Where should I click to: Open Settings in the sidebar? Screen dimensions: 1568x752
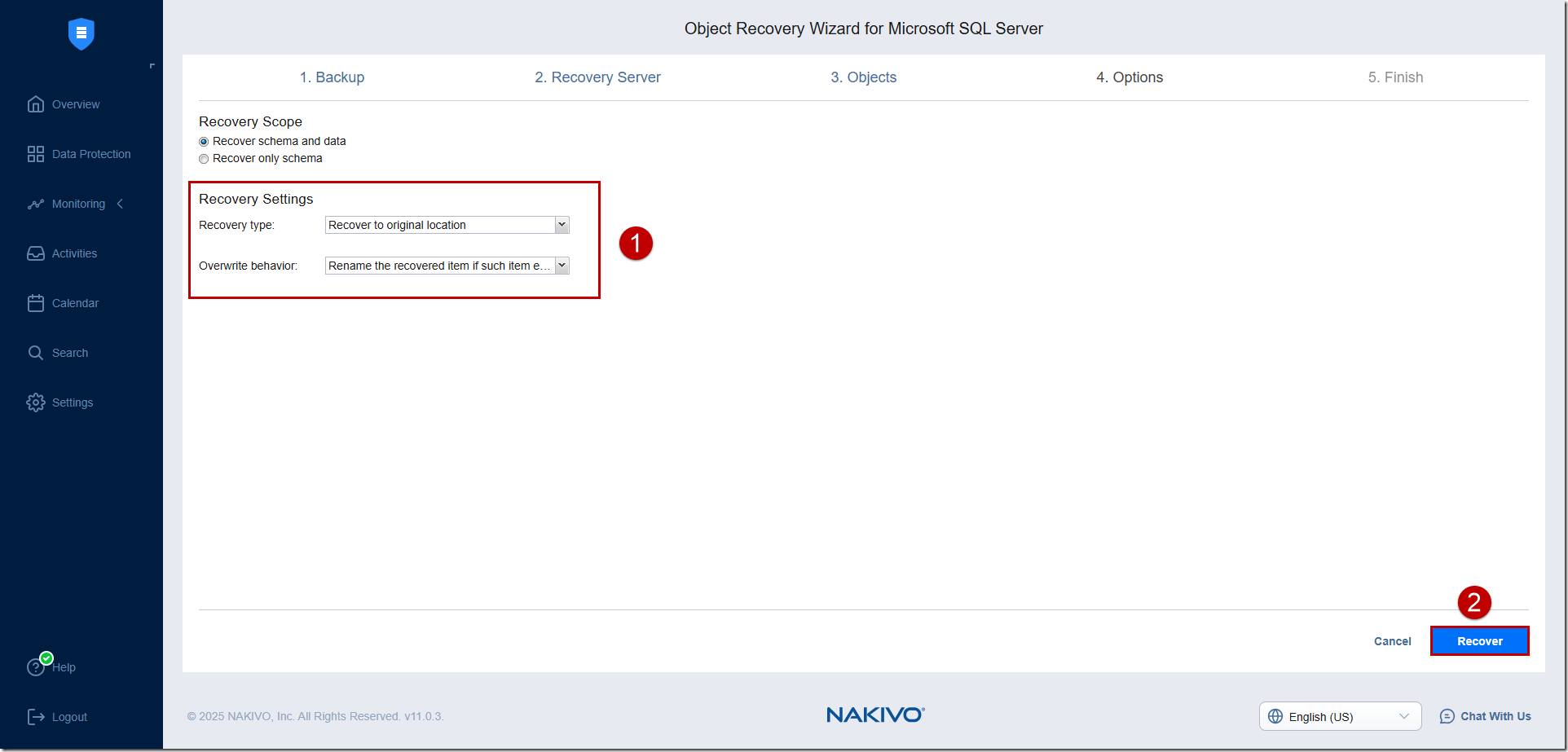tap(73, 402)
